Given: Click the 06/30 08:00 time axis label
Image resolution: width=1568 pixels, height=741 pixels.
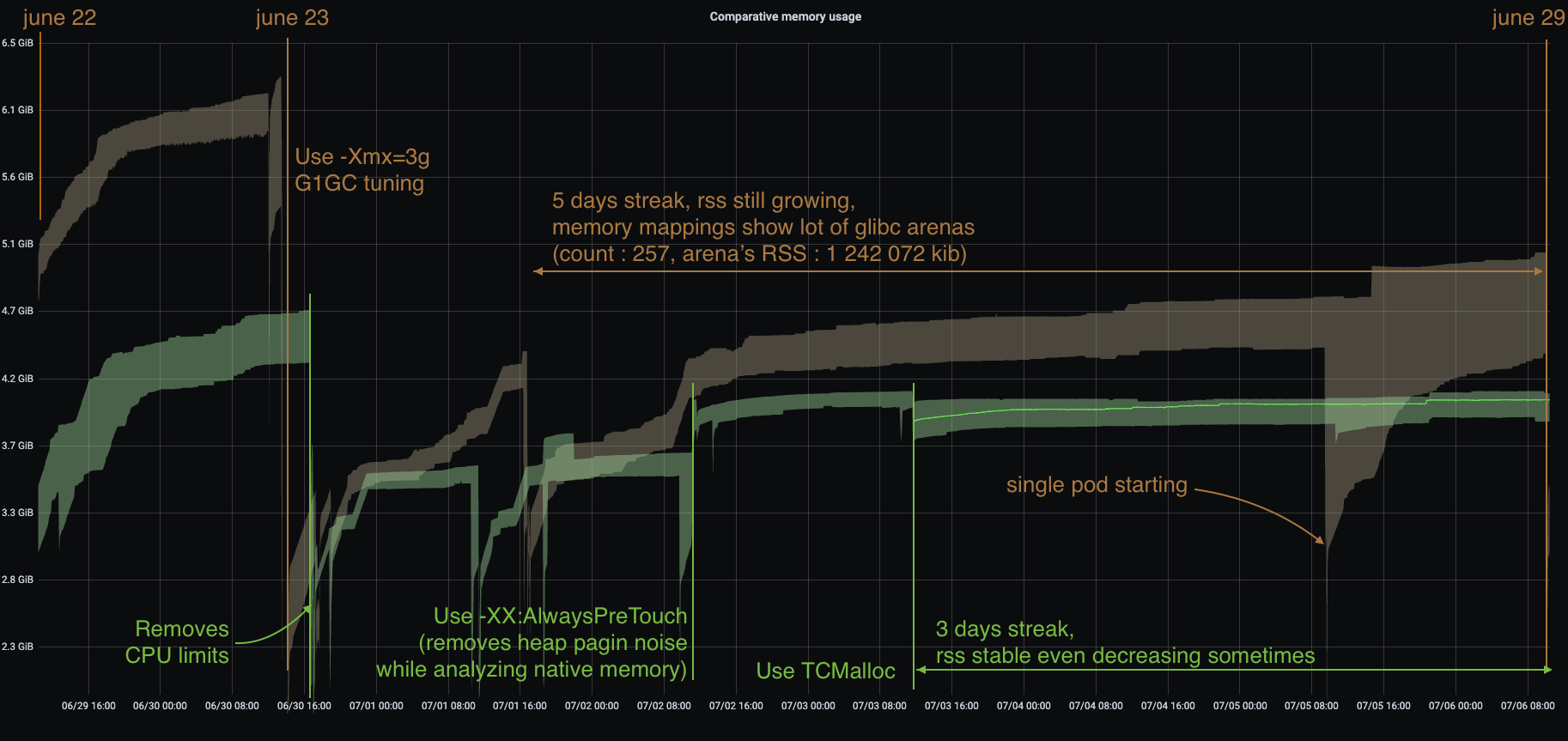Looking at the screenshot, I should pos(232,706).
